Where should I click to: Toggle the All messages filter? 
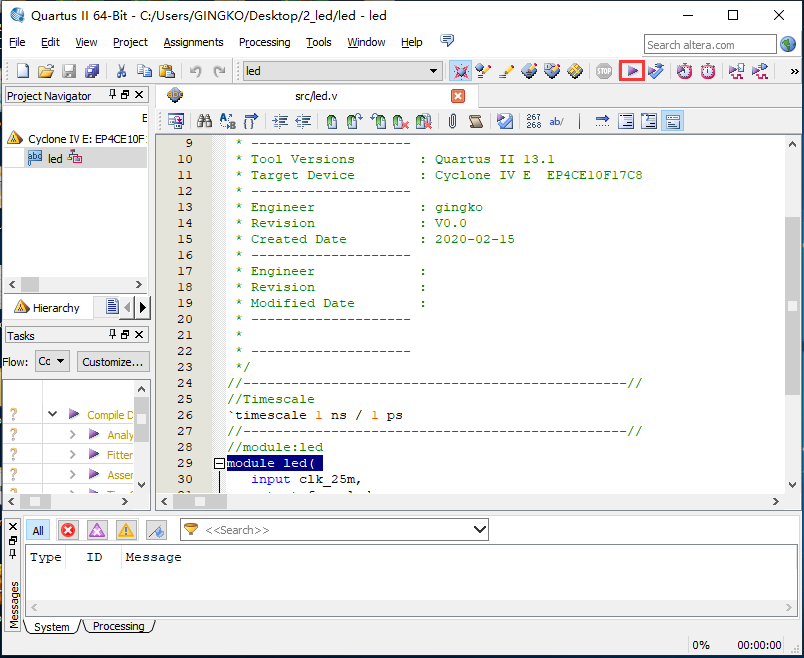pos(38,530)
